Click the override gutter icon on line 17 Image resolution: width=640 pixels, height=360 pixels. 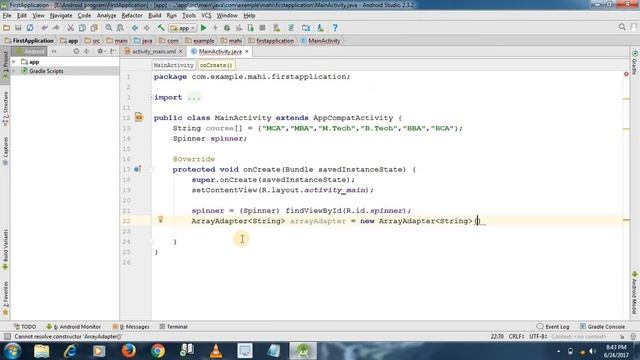[137, 169]
